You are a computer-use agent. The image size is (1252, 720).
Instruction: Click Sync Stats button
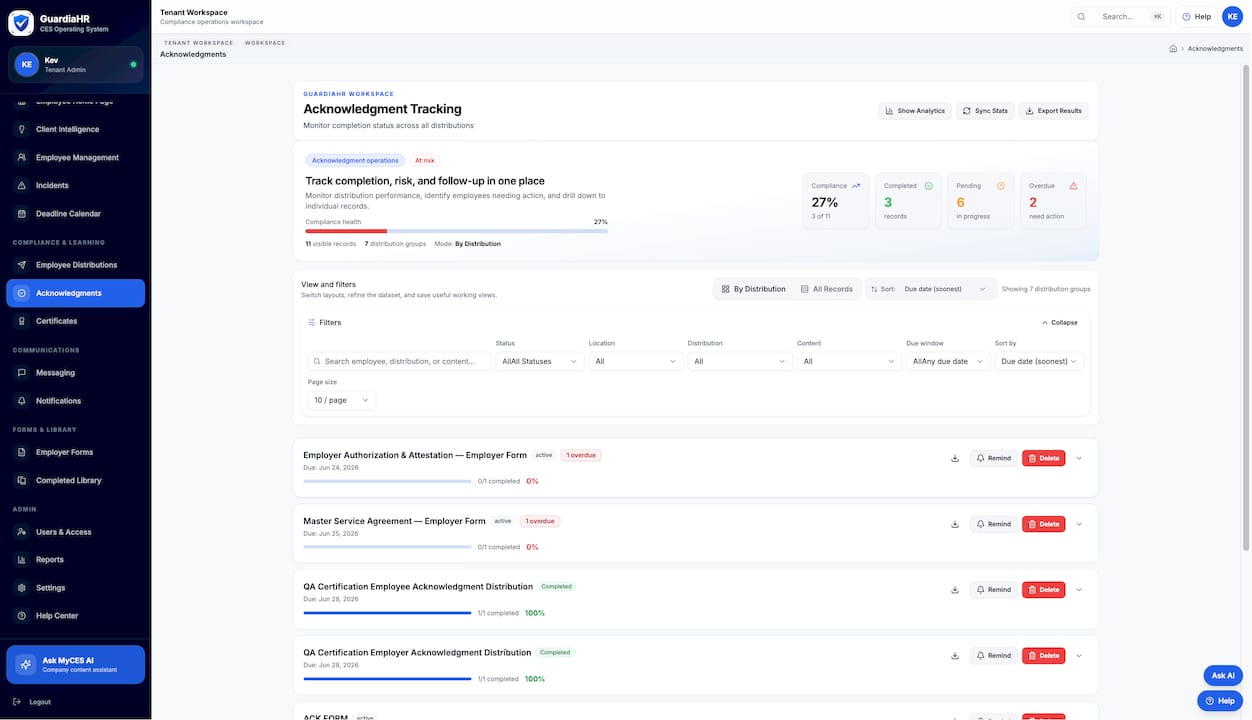tap(985, 111)
